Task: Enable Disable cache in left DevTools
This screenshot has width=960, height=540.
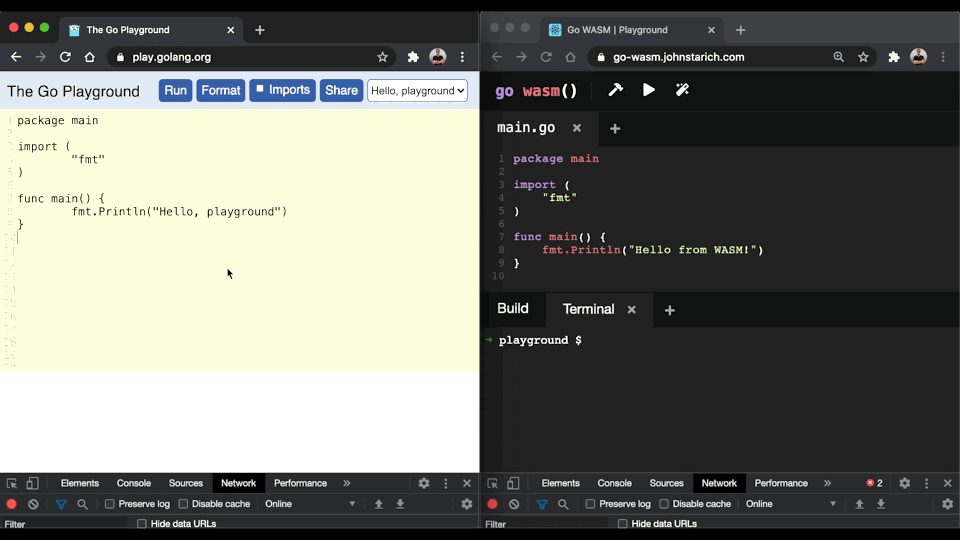Action: pyautogui.click(x=183, y=504)
